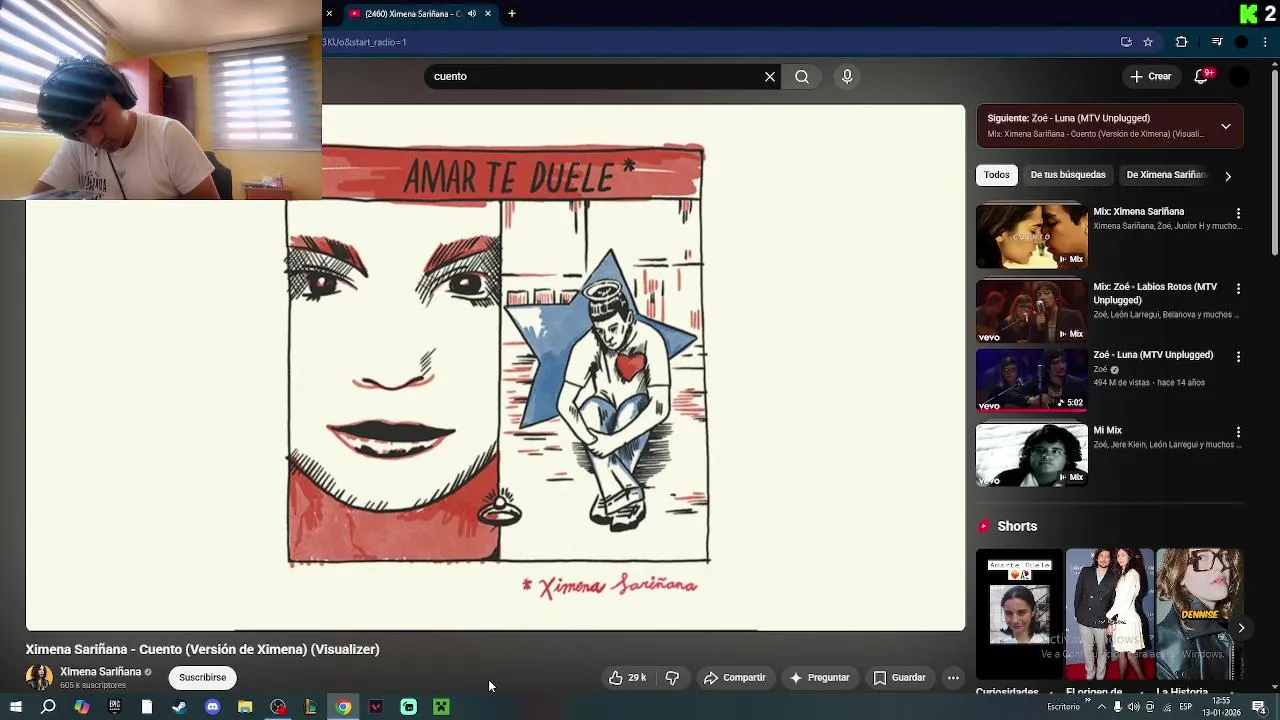Viewport: 1280px width, 720px height.
Task: Open the notifications bell
Action: coord(1203,76)
